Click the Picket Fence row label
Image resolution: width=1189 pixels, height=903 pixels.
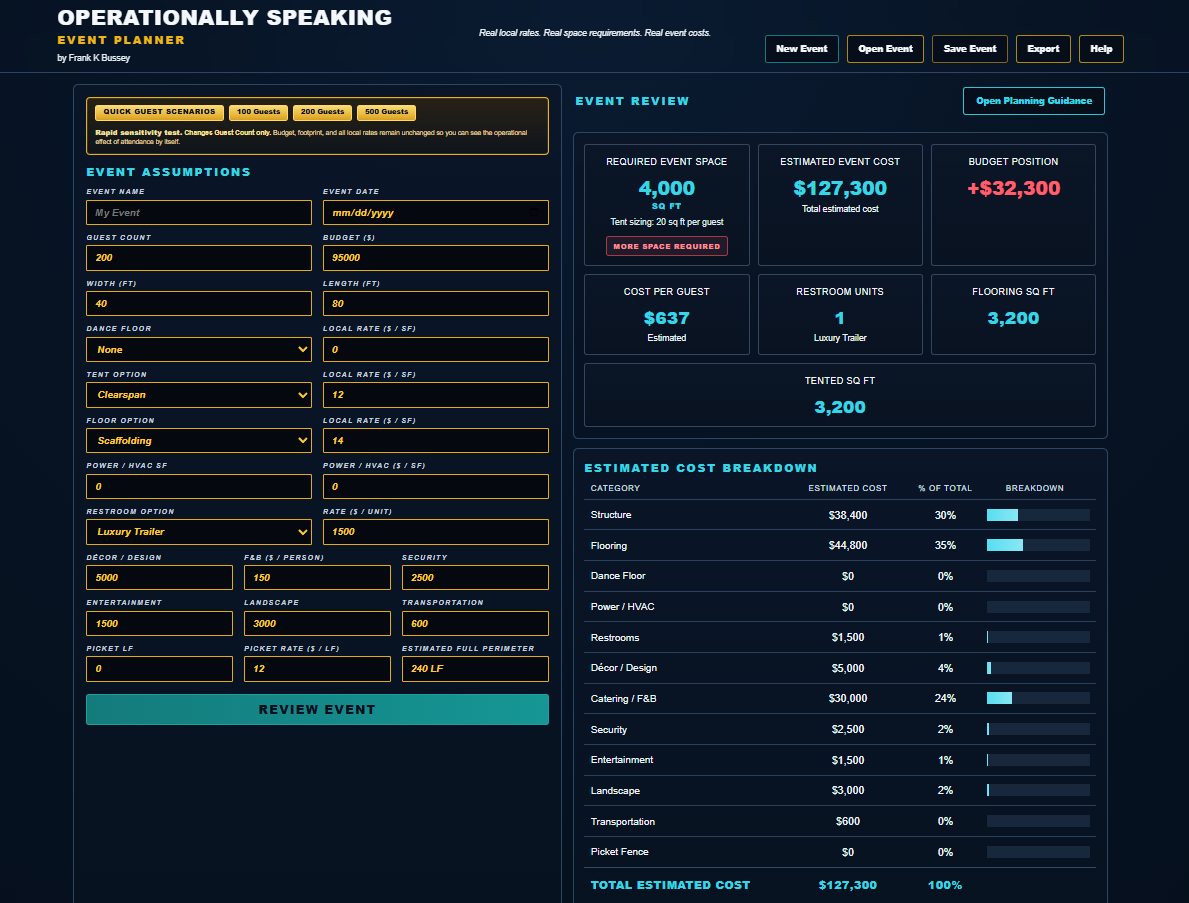point(620,851)
